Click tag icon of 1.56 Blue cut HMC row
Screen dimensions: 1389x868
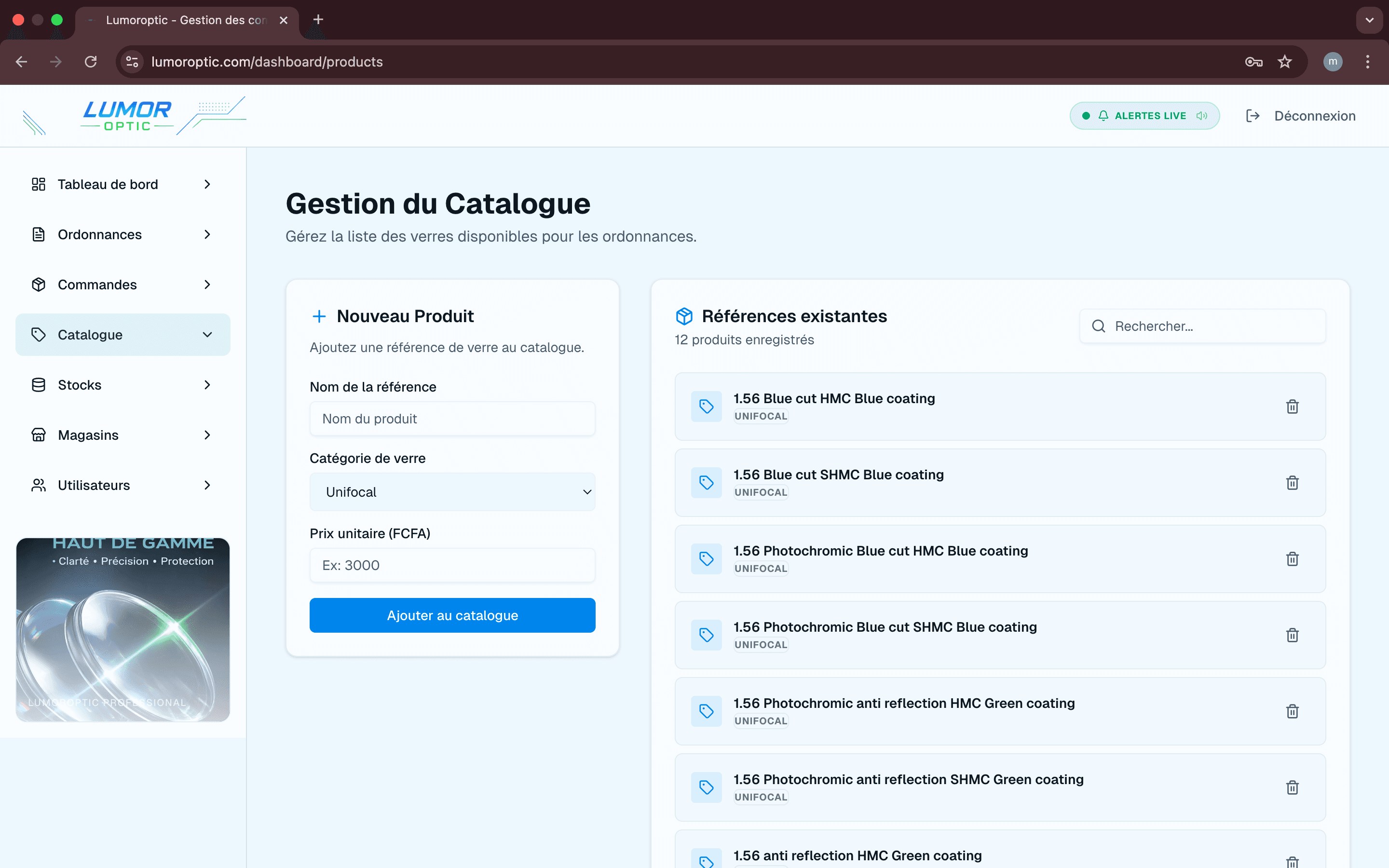(x=707, y=407)
